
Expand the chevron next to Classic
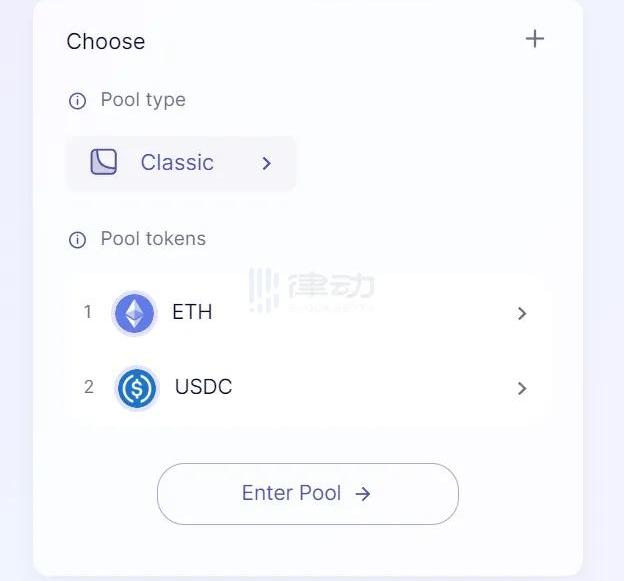coord(266,163)
